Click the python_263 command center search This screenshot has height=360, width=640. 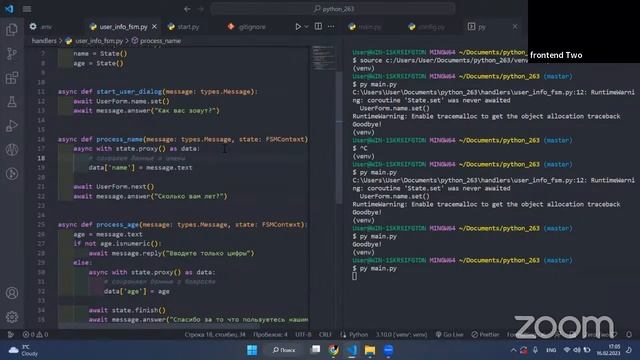(x=333, y=9)
